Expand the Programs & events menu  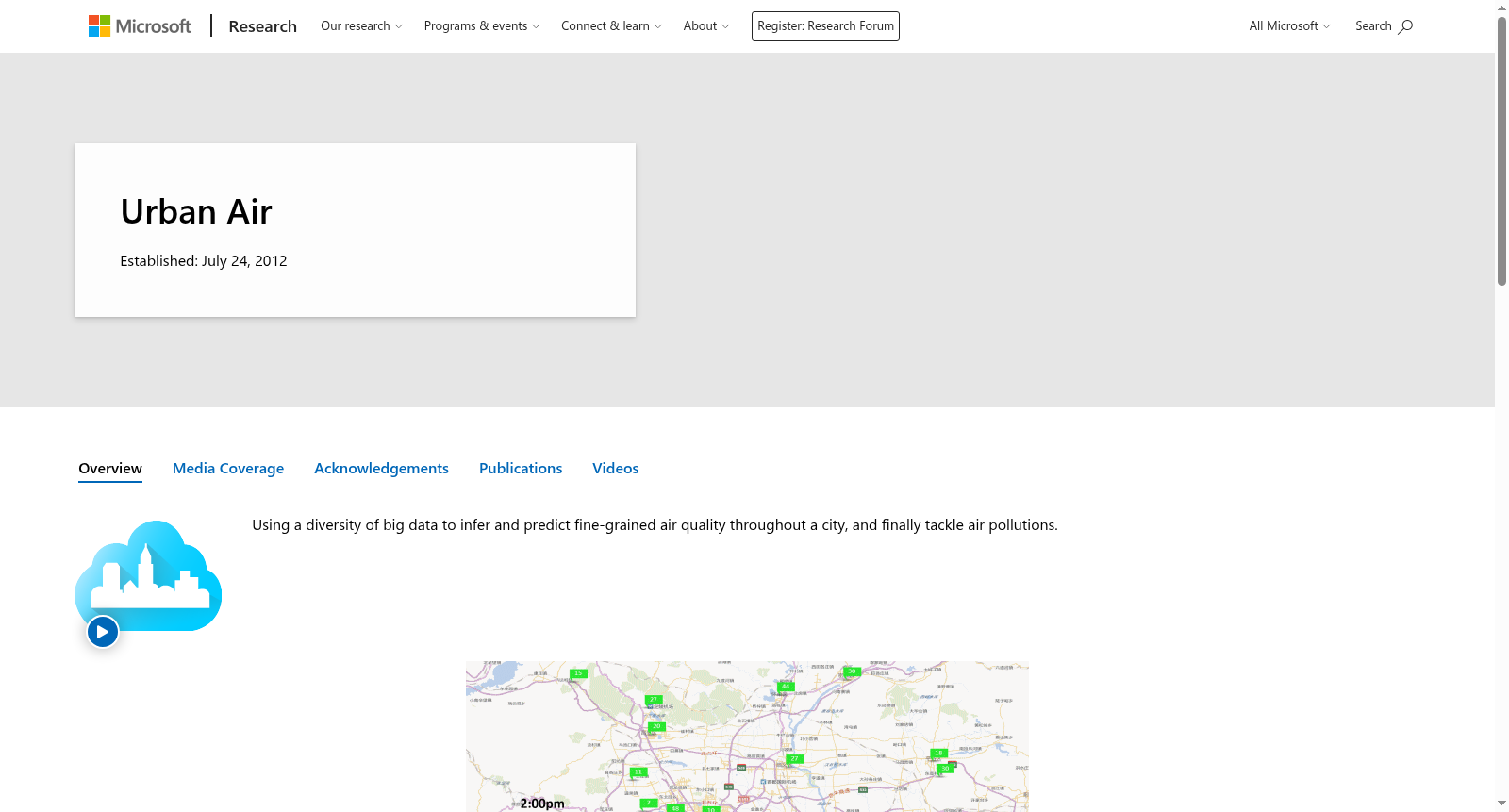click(x=482, y=26)
